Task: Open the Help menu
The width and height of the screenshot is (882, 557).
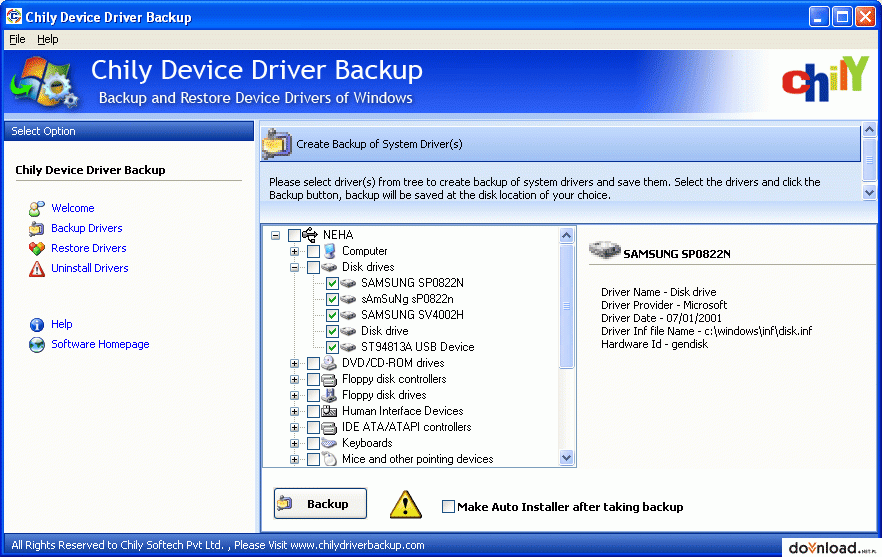Action: point(48,39)
